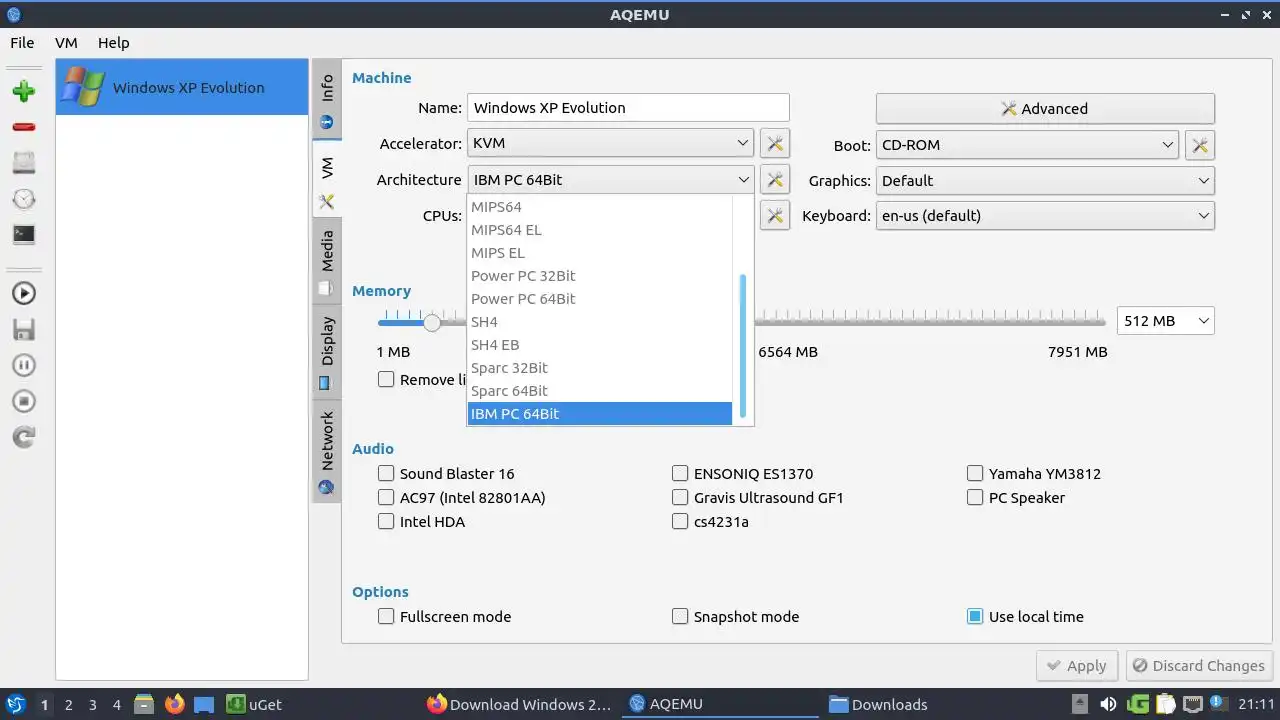Screen dimensions: 1280x720
Task: Enable cs4231a audio card
Action: pyautogui.click(x=680, y=521)
